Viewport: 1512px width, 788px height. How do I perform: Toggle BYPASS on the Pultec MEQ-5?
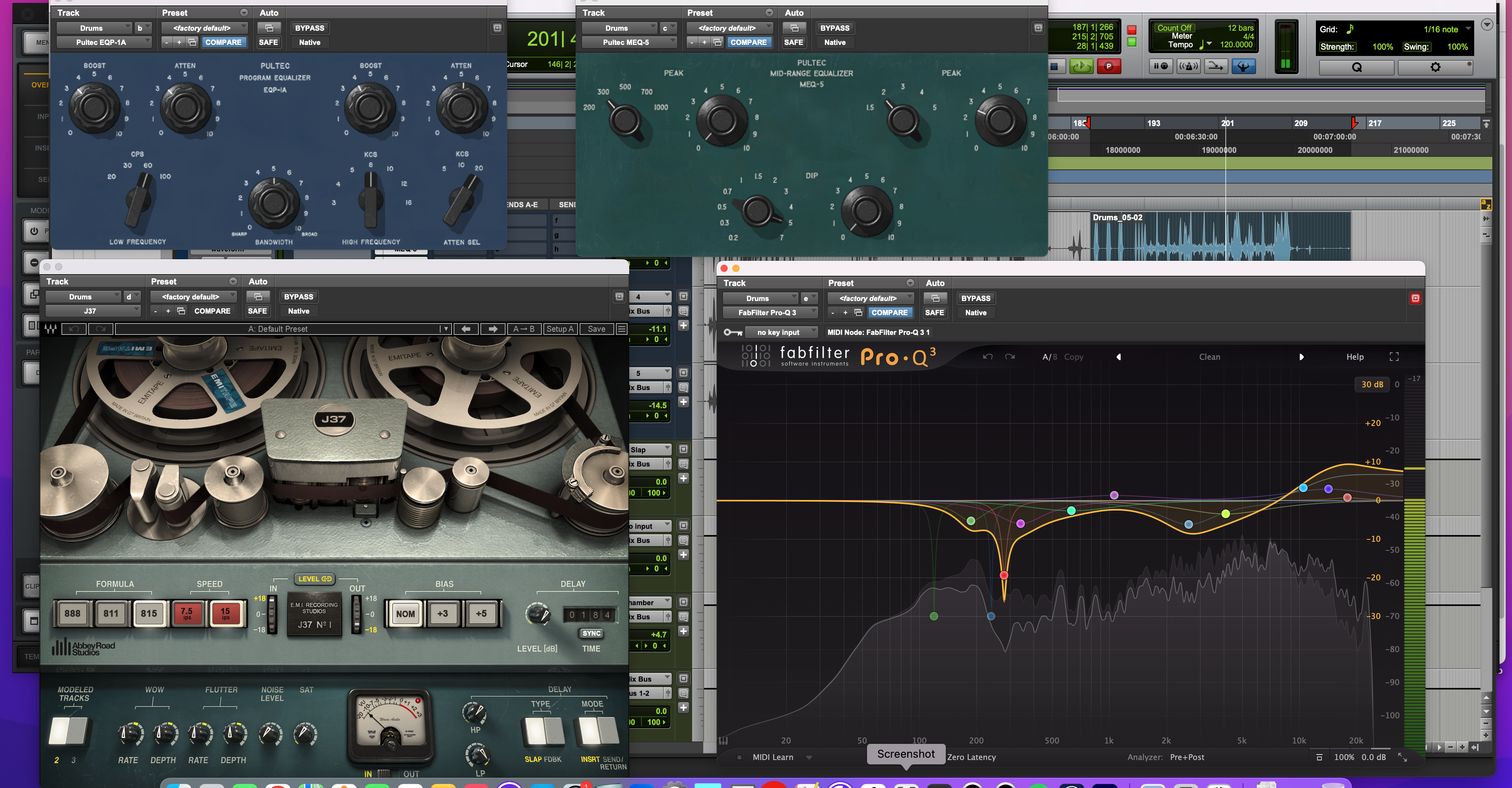click(835, 28)
